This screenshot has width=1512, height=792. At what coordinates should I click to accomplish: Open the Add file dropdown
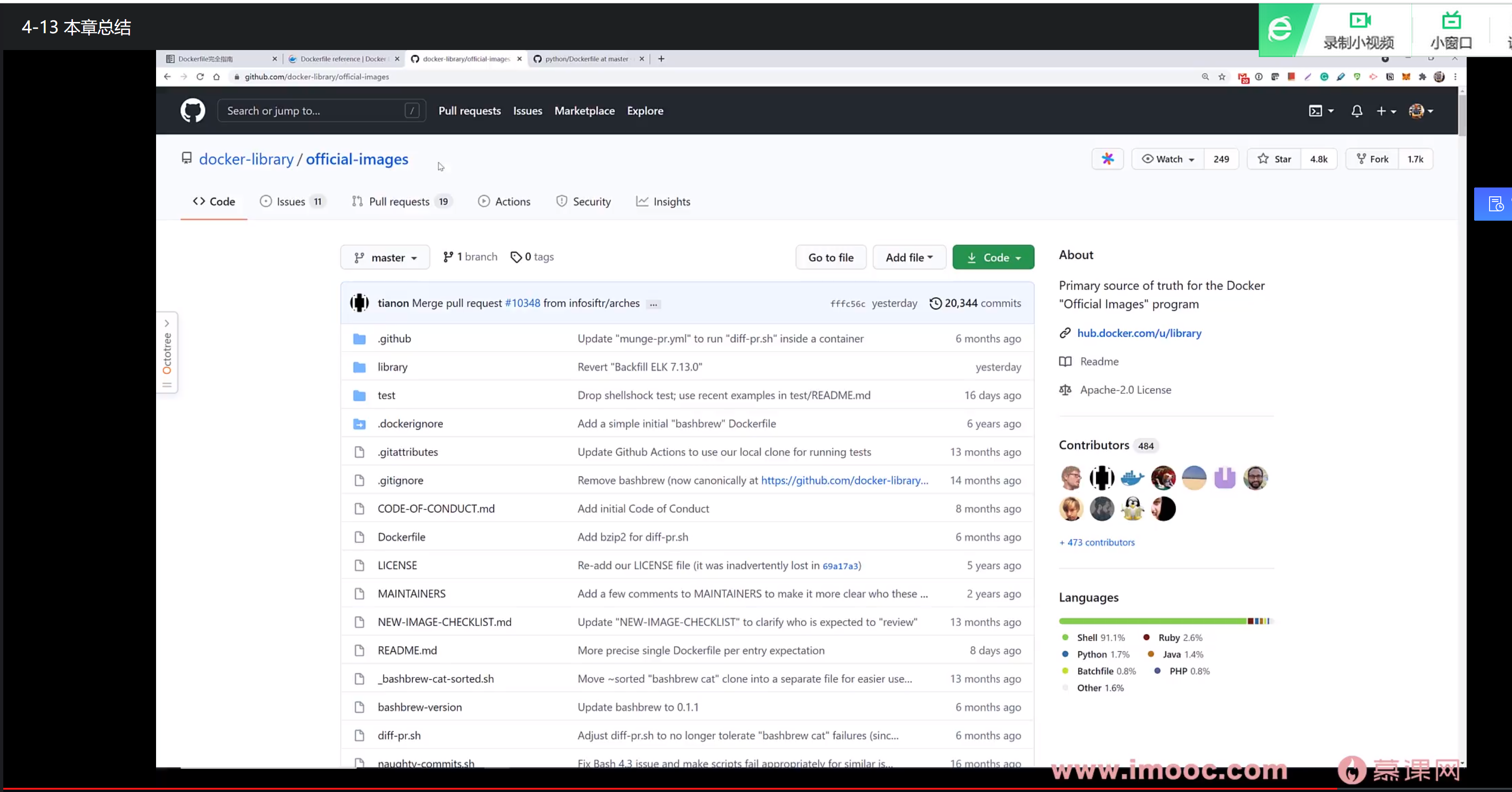(909, 257)
